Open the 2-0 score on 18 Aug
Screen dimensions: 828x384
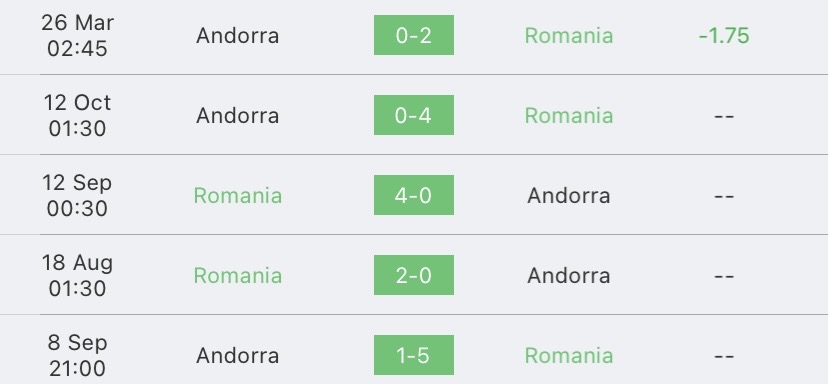coord(413,275)
